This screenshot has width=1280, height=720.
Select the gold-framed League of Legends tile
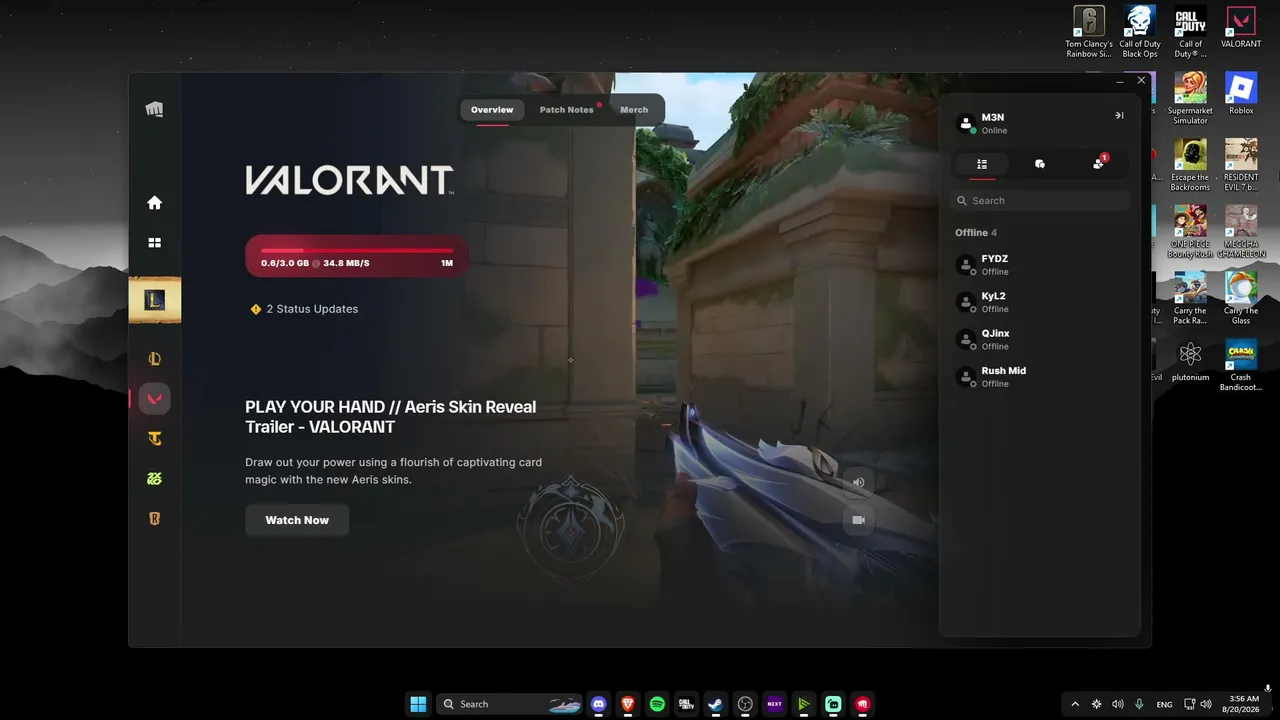(x=154, y=300)
